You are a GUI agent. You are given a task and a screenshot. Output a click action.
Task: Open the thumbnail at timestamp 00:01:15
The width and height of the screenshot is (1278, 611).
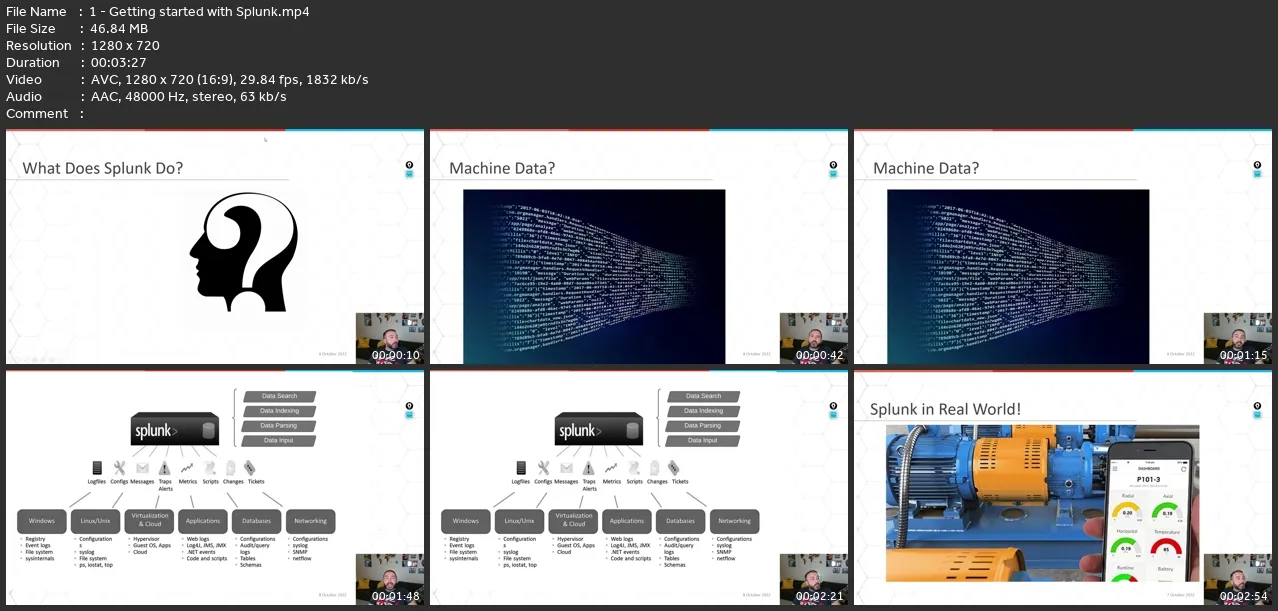pos(1063,246)
